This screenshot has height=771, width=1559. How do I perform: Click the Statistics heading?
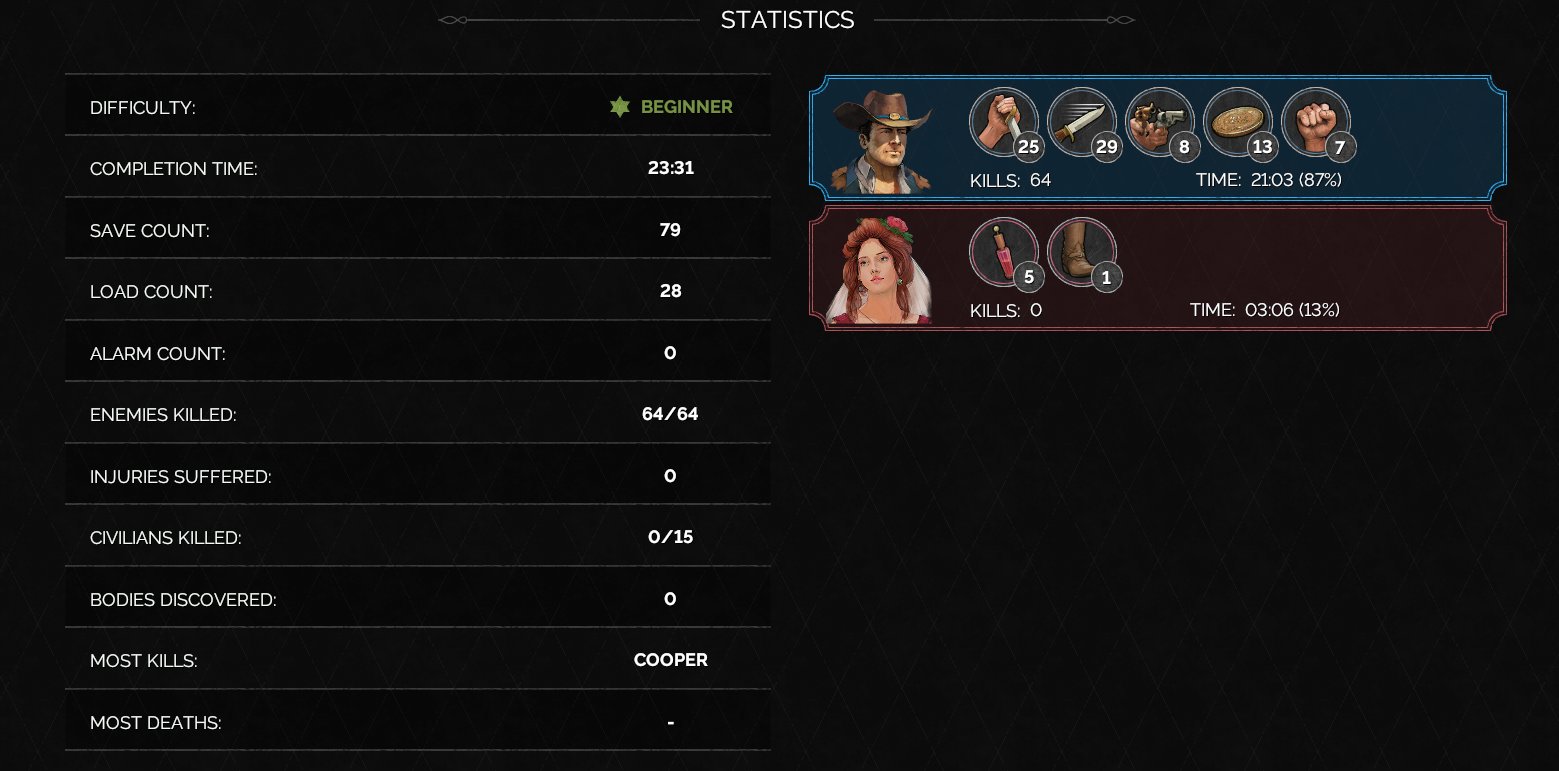[x=788, y=20]
